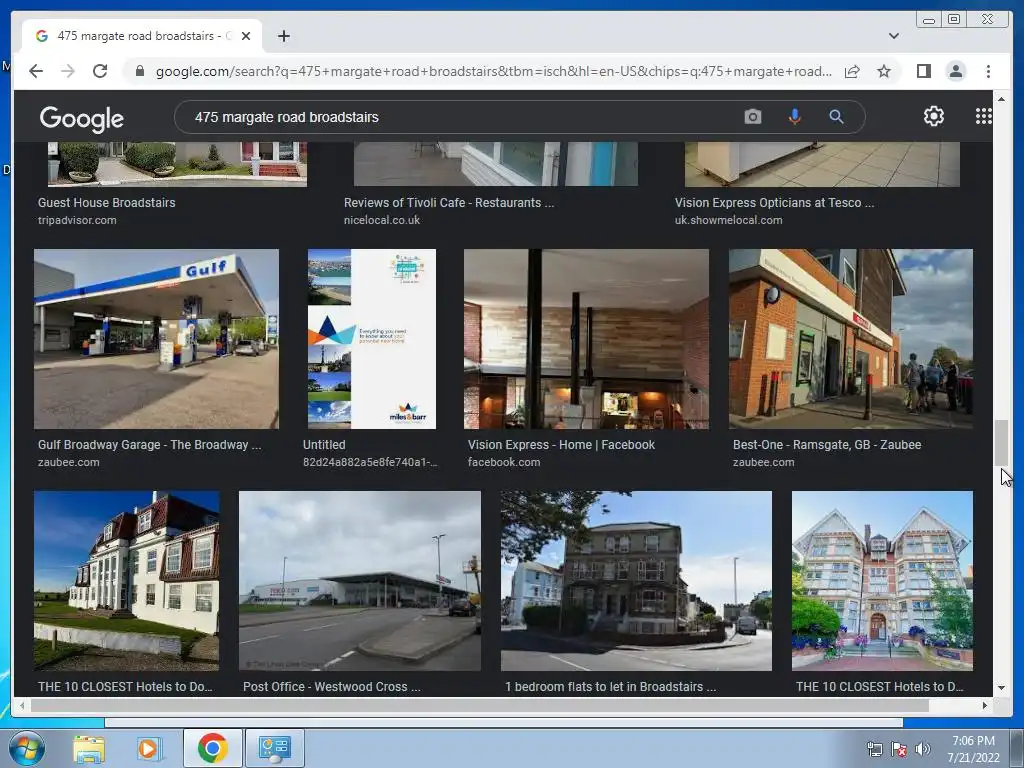Open network status tray icon
1024x768 pixels.
pyautogui.click(x=874, y=749)
